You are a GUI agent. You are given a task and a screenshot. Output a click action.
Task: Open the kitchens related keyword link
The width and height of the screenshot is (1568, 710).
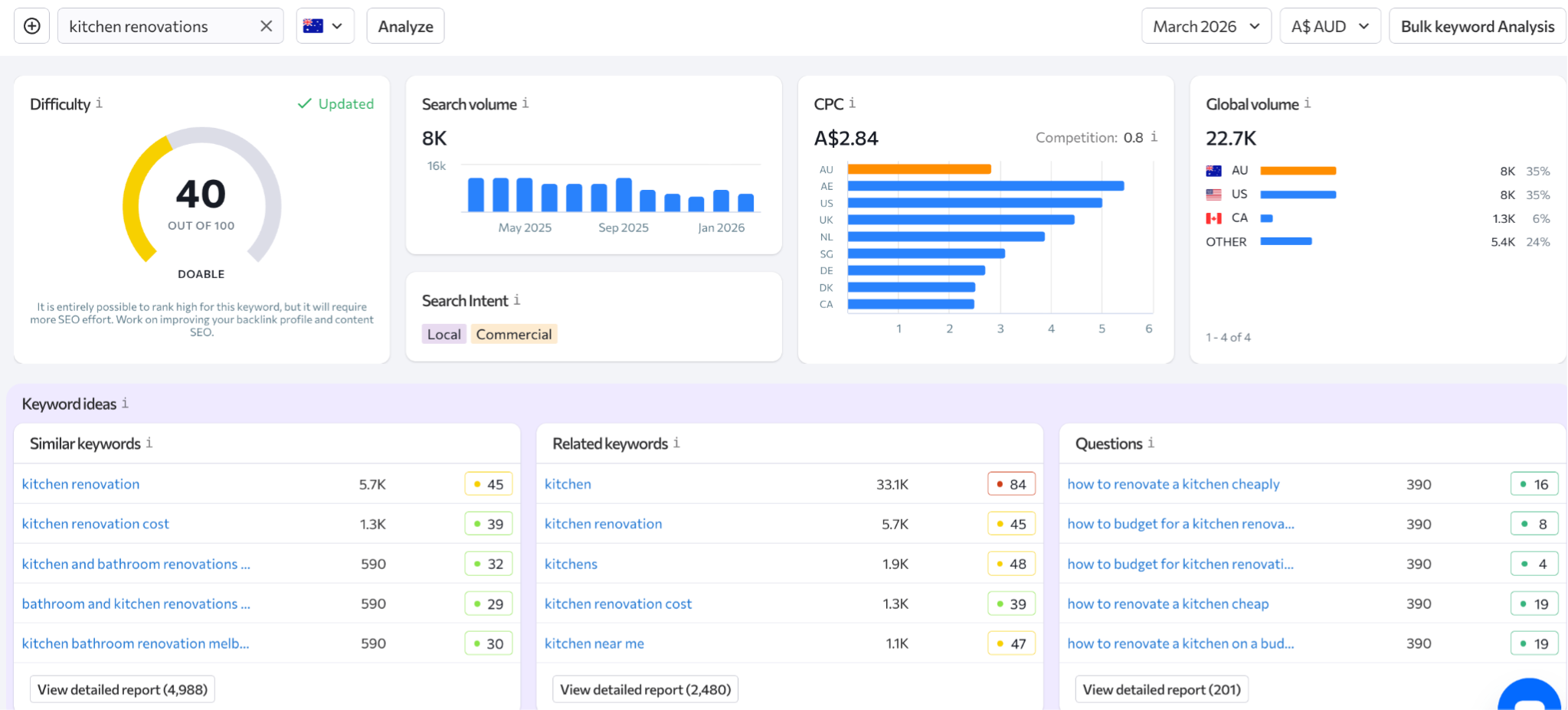click(x=571, y=564)
